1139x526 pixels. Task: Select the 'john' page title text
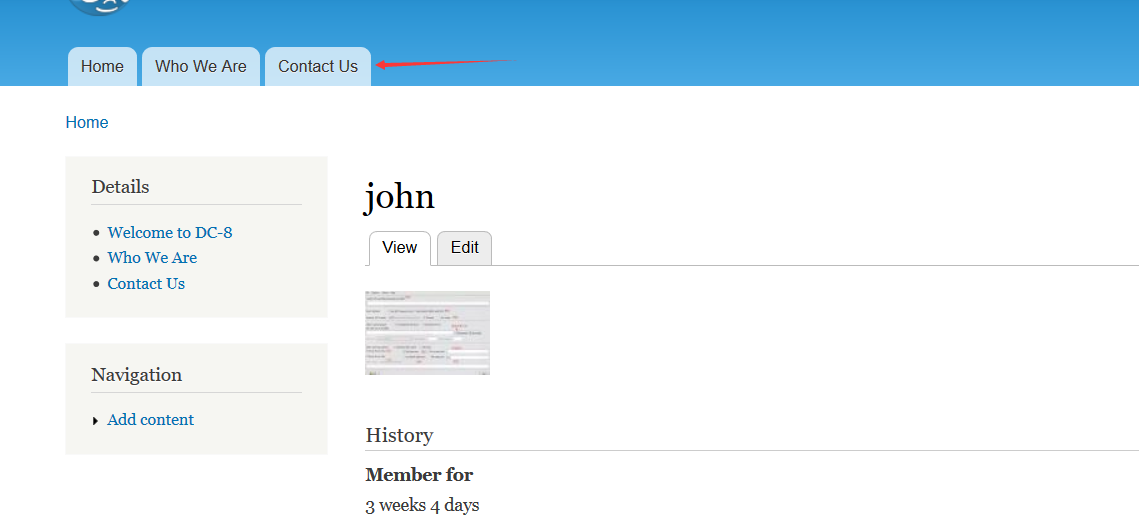(x=400, y=196)
